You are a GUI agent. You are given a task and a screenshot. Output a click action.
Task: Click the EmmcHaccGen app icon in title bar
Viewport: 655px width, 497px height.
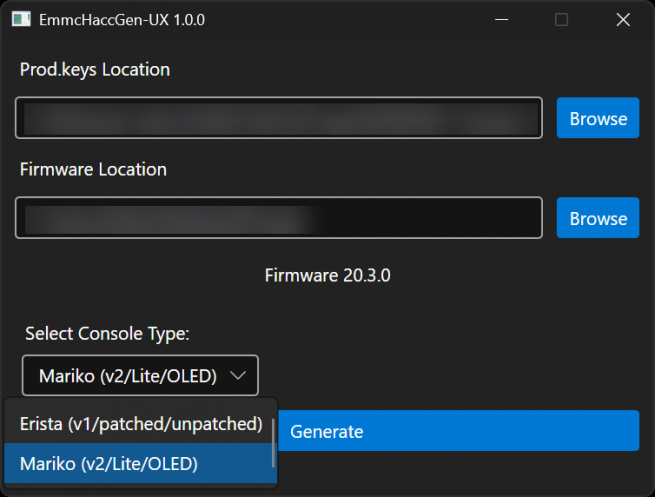(x=20, y=19)
